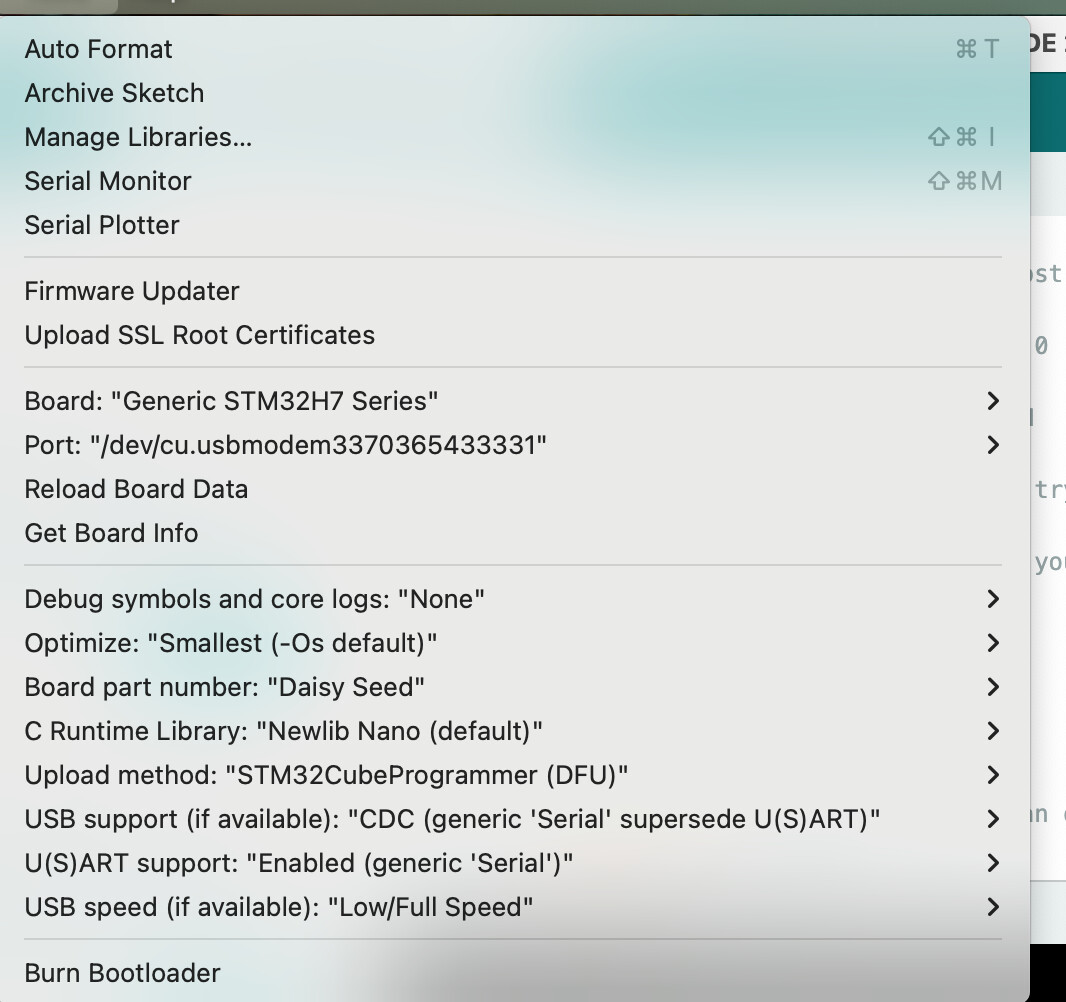Open Board part number Daisy Seed submenu

(x=225, y=687)
